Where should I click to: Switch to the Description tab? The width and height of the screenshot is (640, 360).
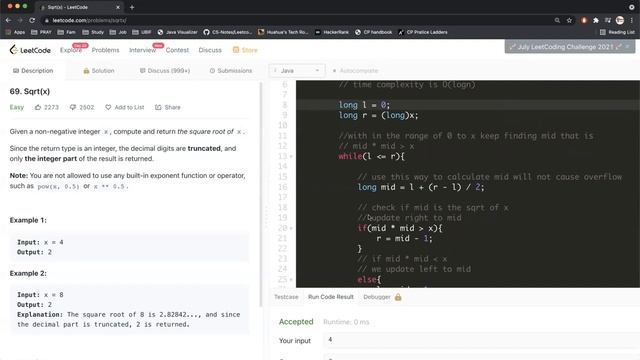(33, 71)
